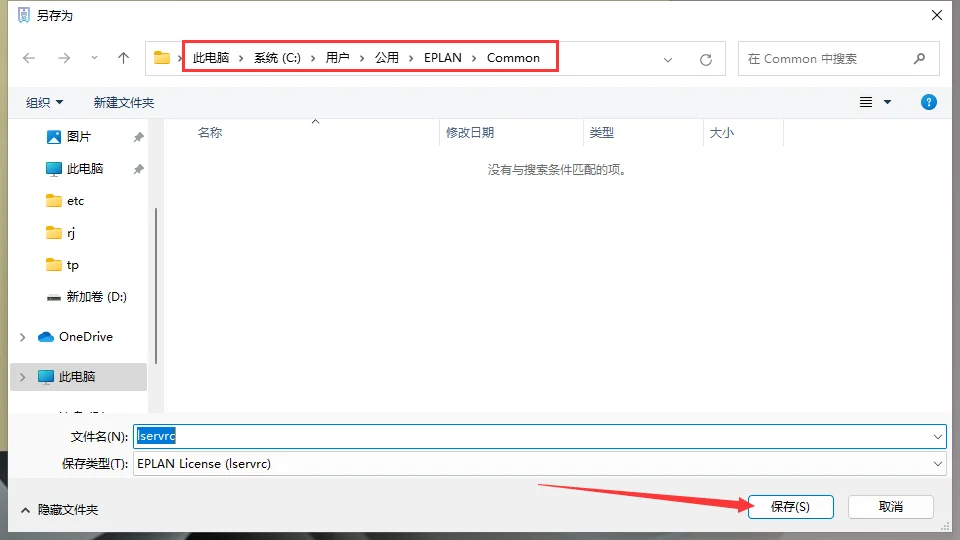Click the 保存(S) button

(790, 507)
